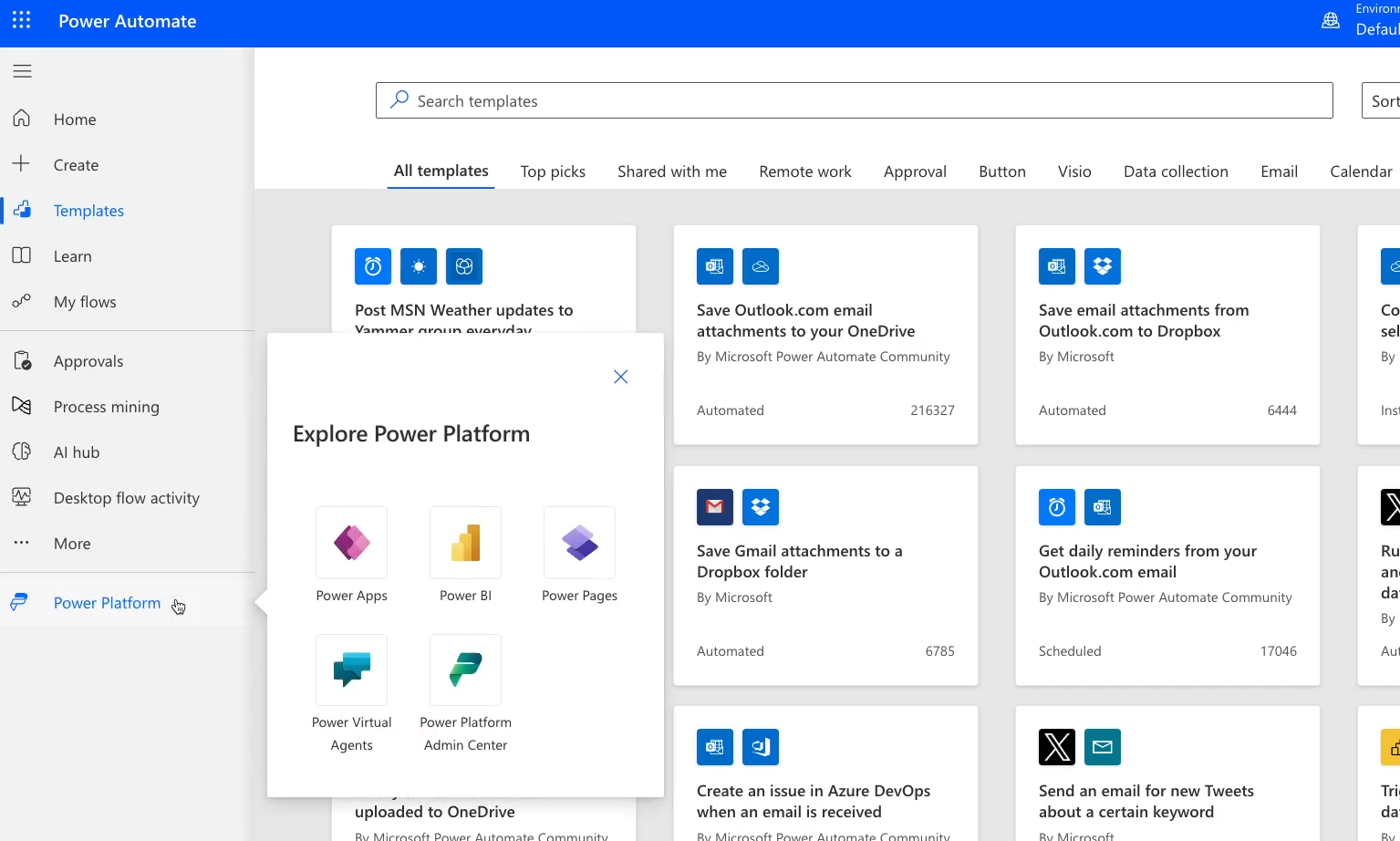Click the Power Automate title in header

tap(128, 21)
